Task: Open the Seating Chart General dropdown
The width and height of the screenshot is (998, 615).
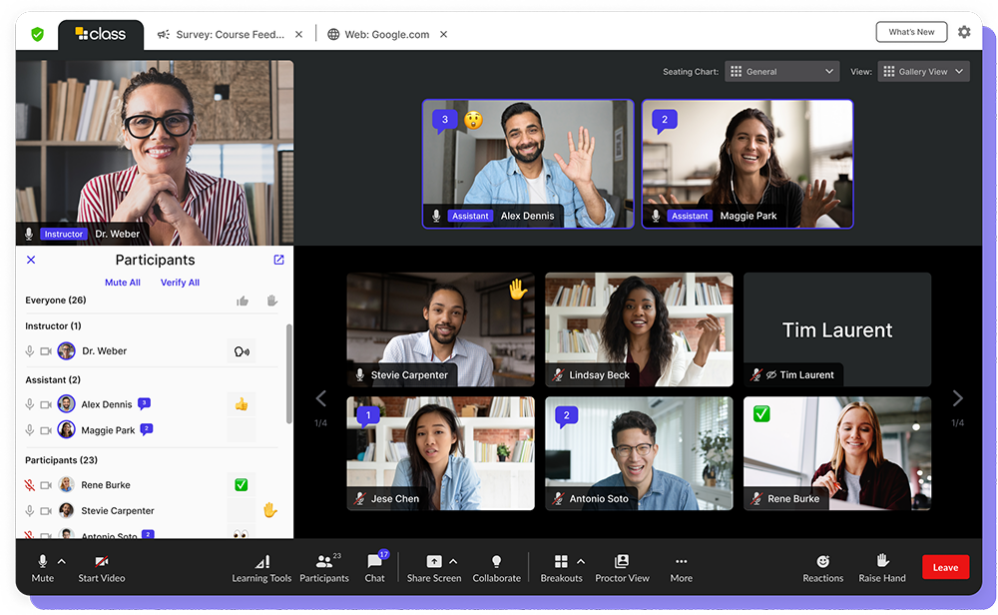Action: [x=781, y=72]
